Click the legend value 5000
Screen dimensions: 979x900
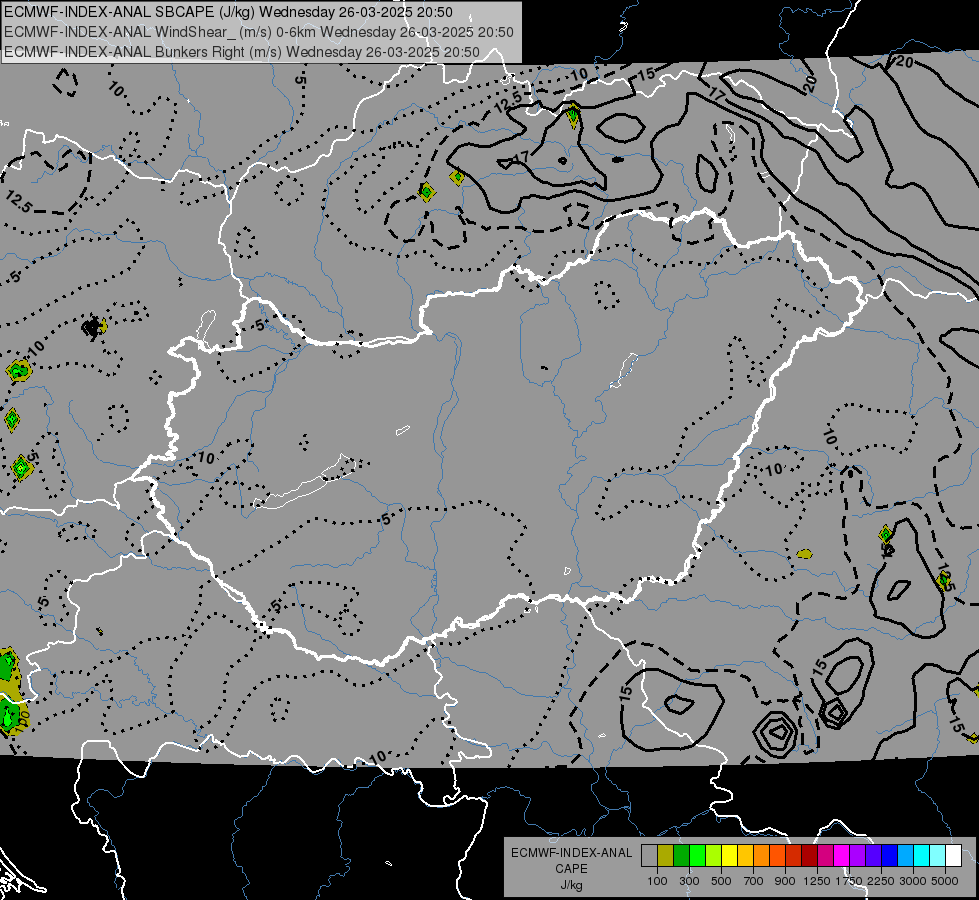pos(945,881)
